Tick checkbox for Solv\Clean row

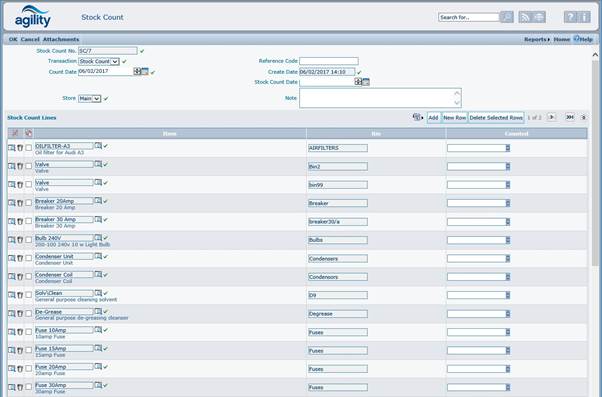pyautogui.click(x=28, y=295)
